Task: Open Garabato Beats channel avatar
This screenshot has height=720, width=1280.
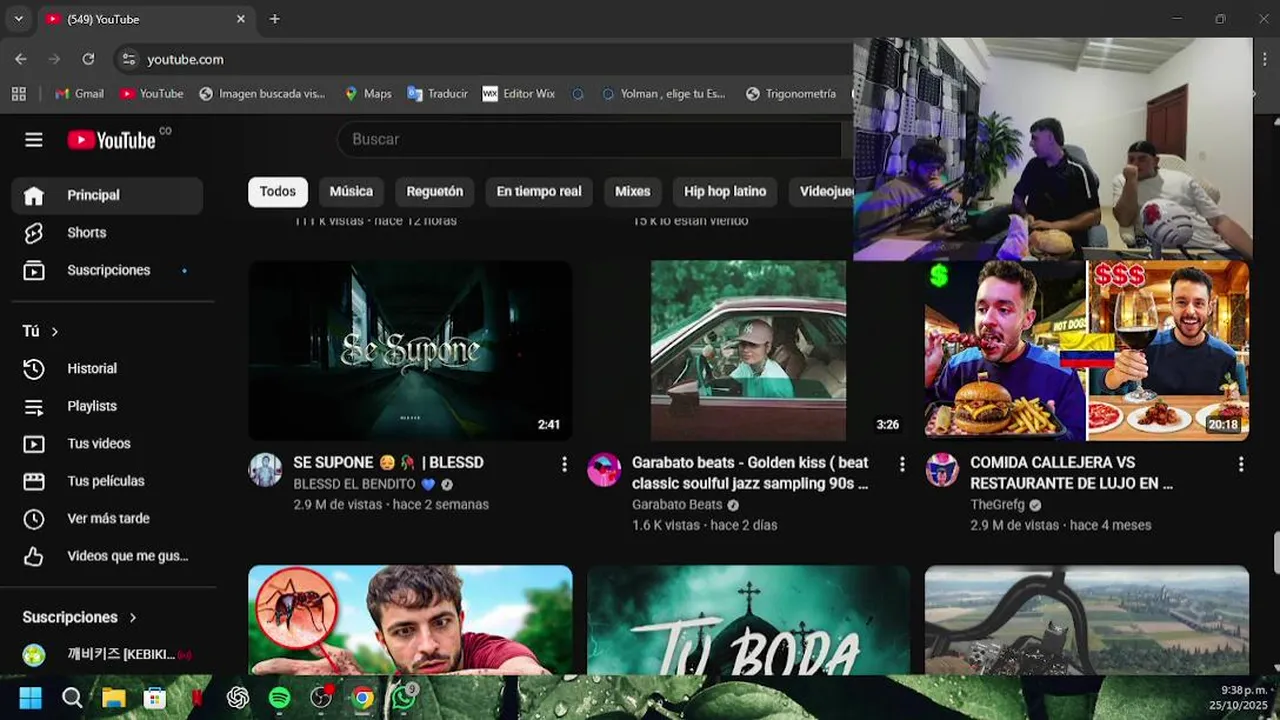Action: (x=604, y=470)
